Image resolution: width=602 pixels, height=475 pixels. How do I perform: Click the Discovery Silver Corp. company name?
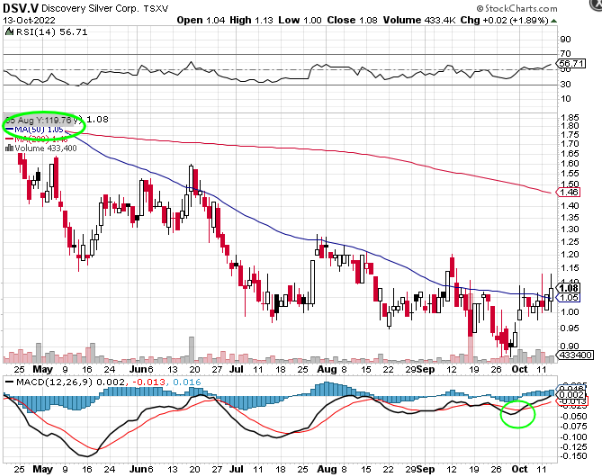91,8
